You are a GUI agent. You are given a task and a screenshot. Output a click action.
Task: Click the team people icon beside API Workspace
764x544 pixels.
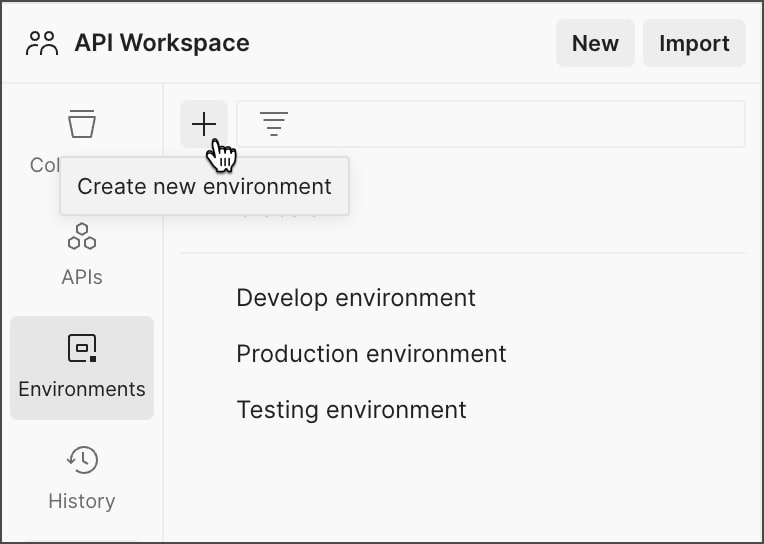tap(43, 43)
